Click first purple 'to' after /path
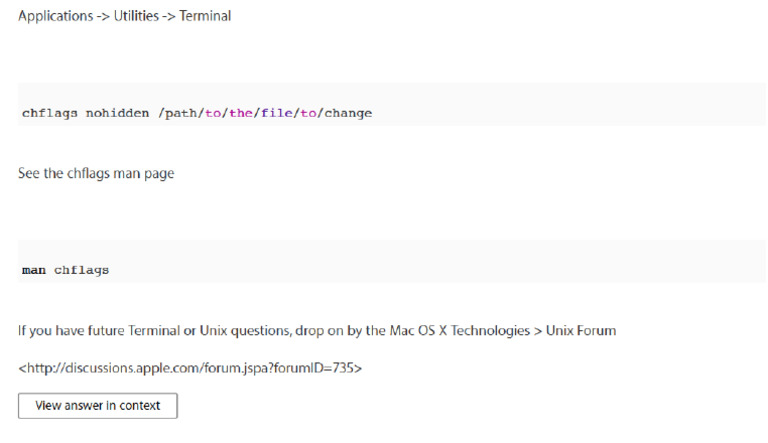The height and width of the screenshot is (443, 768). click(213, 113)
